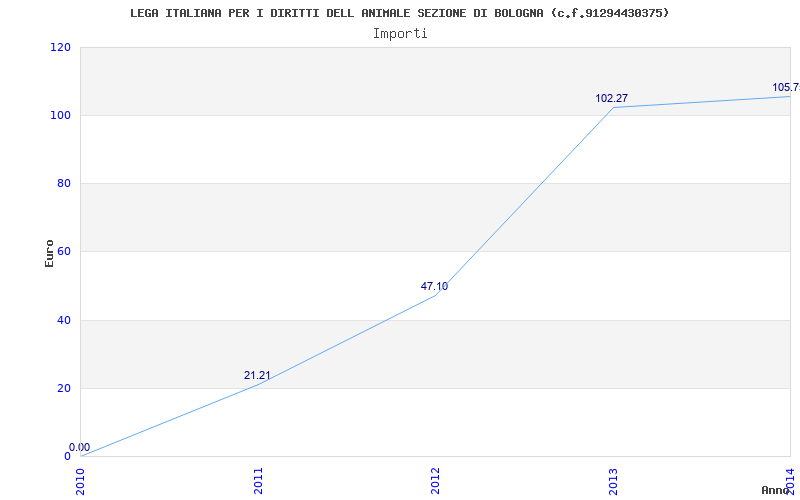
Task: Click the 2011 x-axis tick label
Action: (x=258, y=481)
